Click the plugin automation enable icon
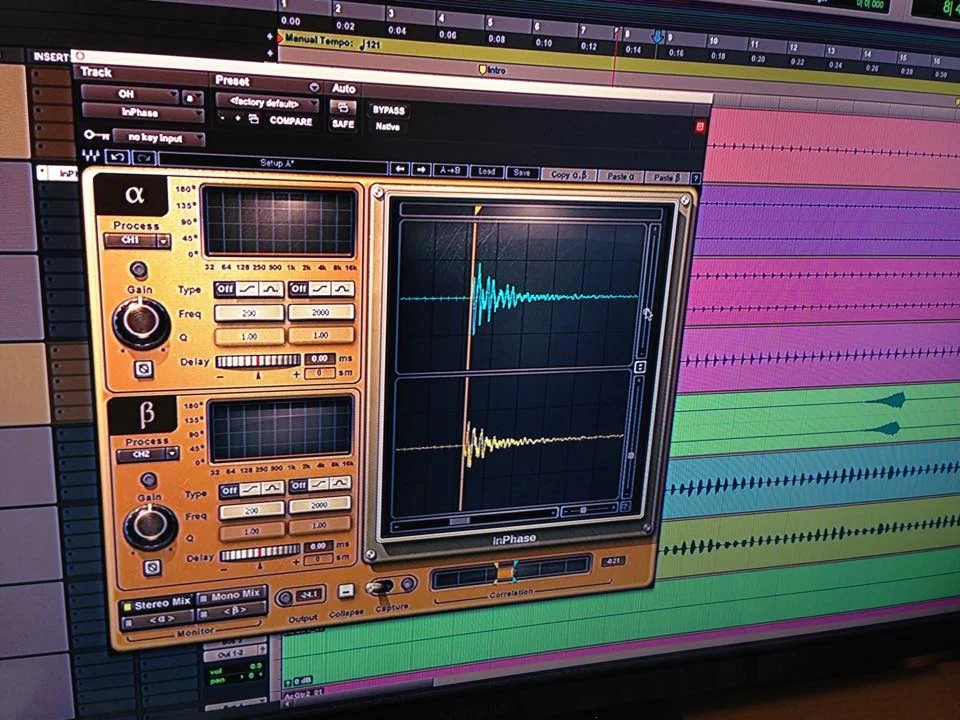The image size is (960, 720). point(343,108)
